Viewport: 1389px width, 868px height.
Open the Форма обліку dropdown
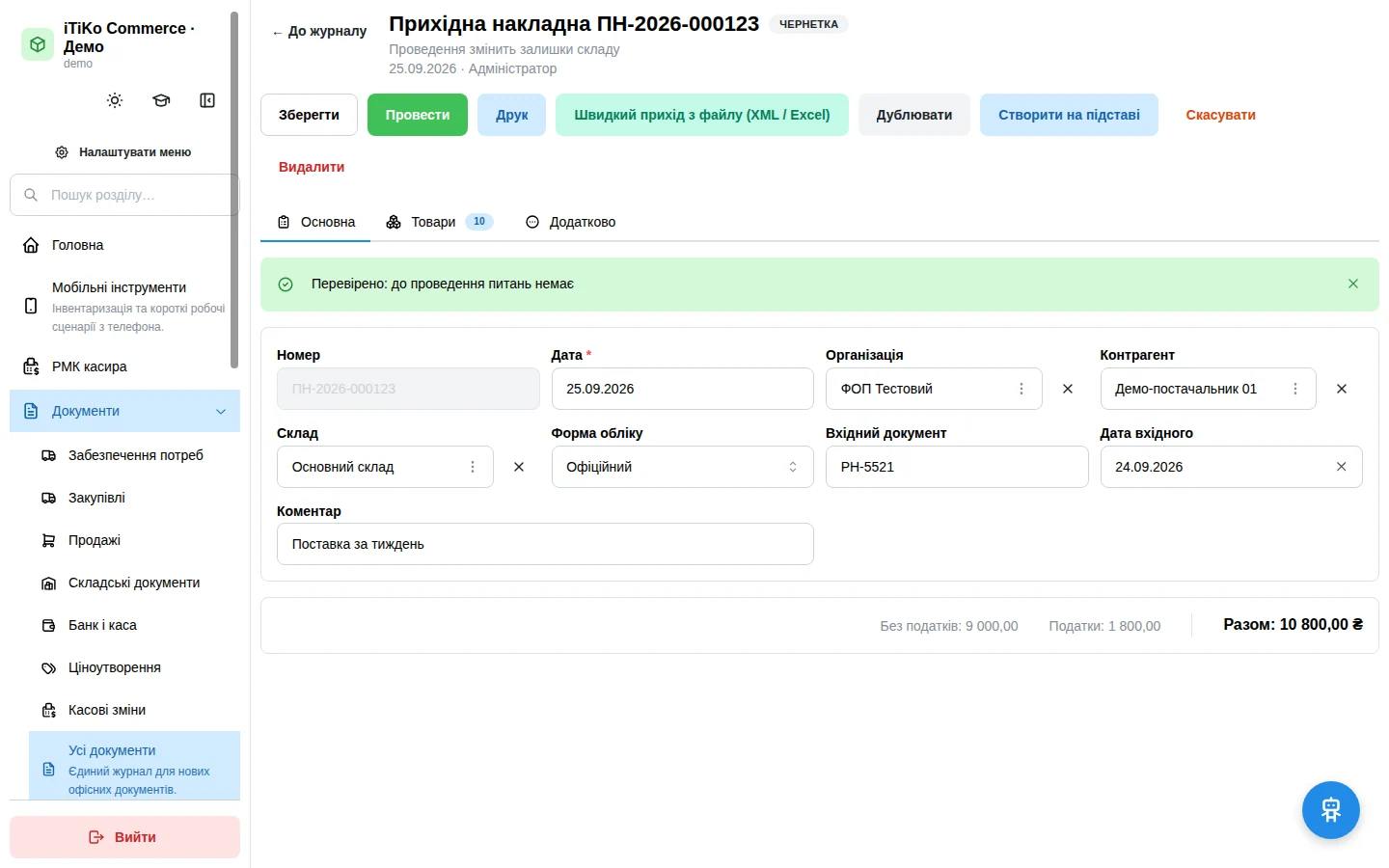point(683,467)
